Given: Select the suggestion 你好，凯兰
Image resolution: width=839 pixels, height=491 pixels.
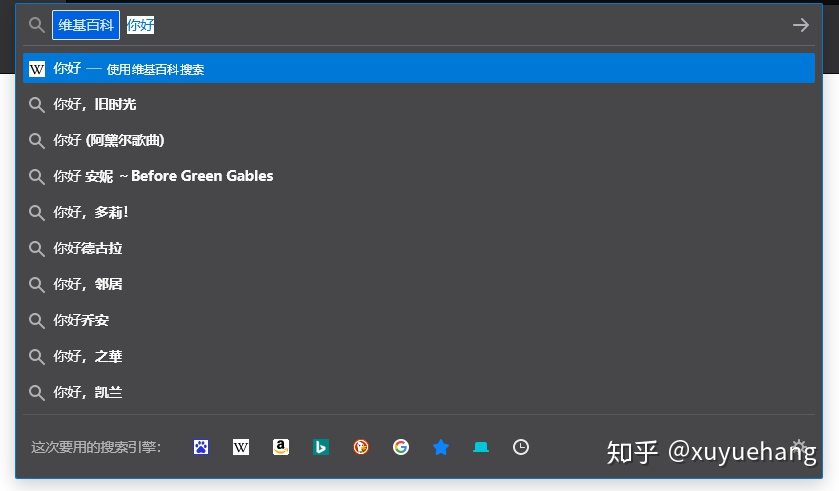Looking at the screenshot, I should click(x=419, y=392).
